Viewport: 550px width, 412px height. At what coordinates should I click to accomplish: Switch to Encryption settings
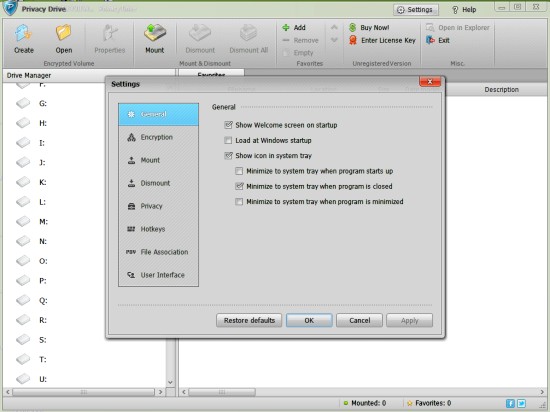point(159,137)
